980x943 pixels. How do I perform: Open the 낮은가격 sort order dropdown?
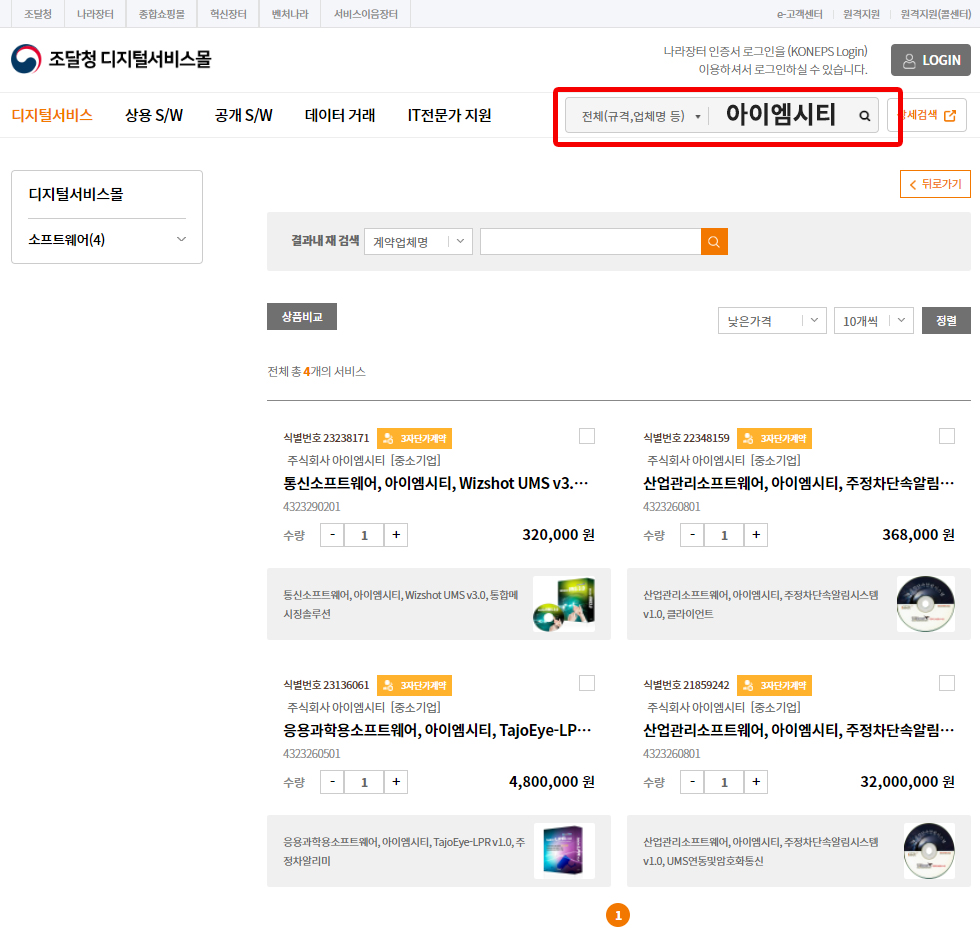coord(771,321)
